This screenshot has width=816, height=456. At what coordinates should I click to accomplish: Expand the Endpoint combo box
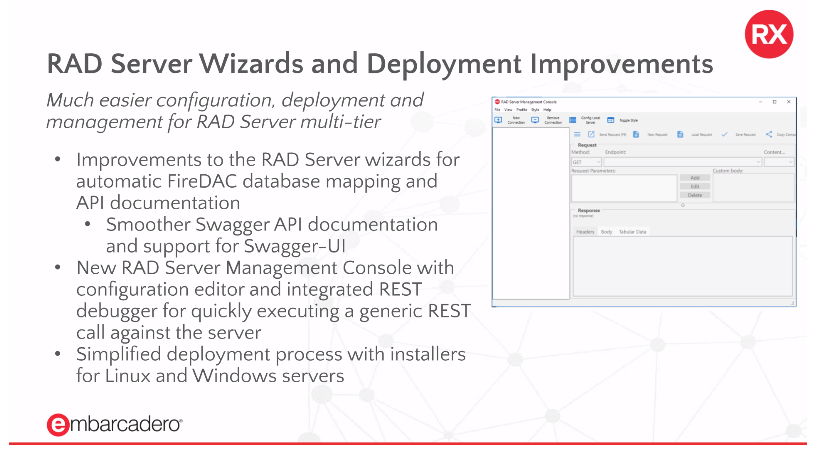pyautogui.click(x=683, y=162)
